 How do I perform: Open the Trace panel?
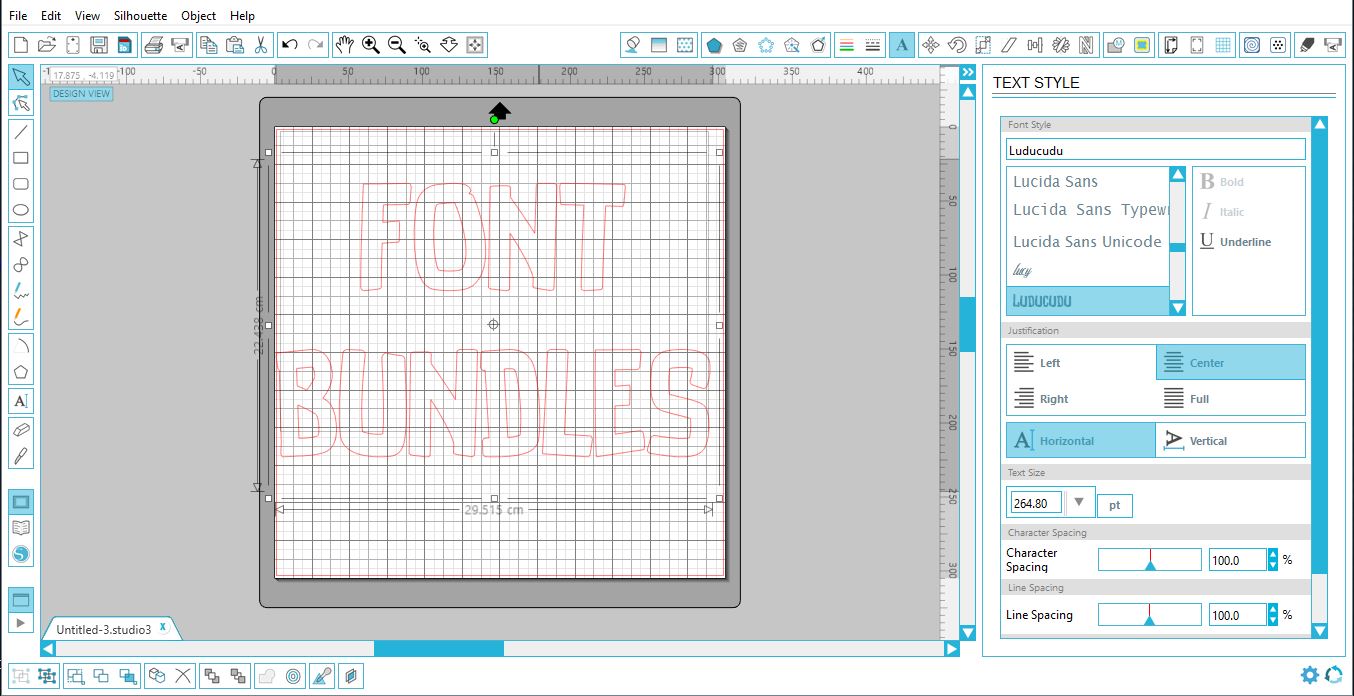pyautogui.click(x=1144, y=44)
